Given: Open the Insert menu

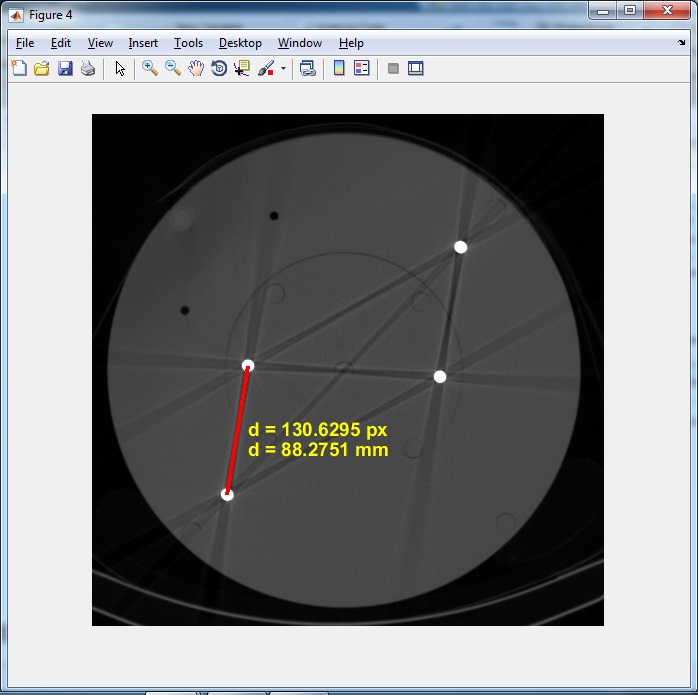Looking at the screenshot, I should coord(143,43).
